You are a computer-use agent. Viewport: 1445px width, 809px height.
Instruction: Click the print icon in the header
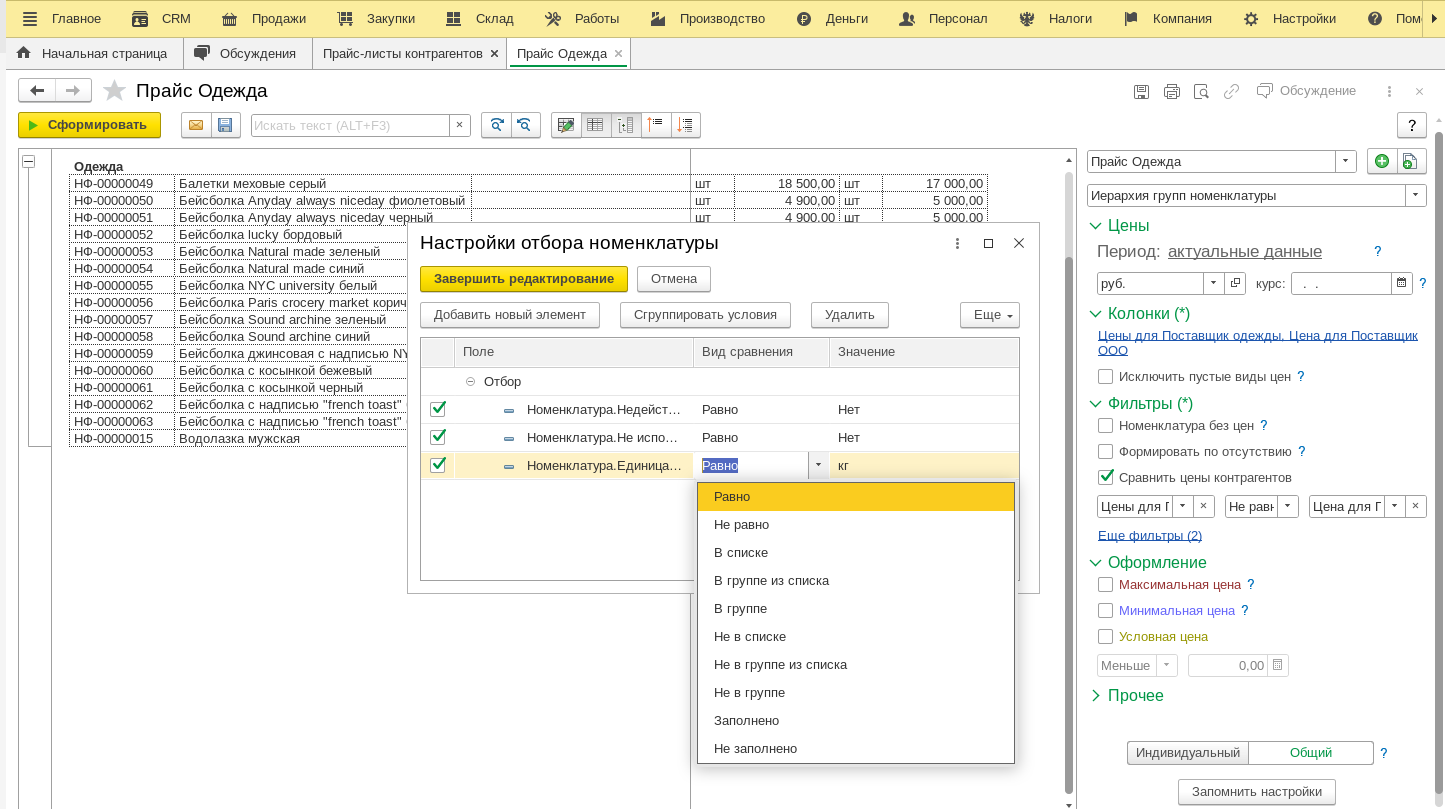[x=1171, y=91]
